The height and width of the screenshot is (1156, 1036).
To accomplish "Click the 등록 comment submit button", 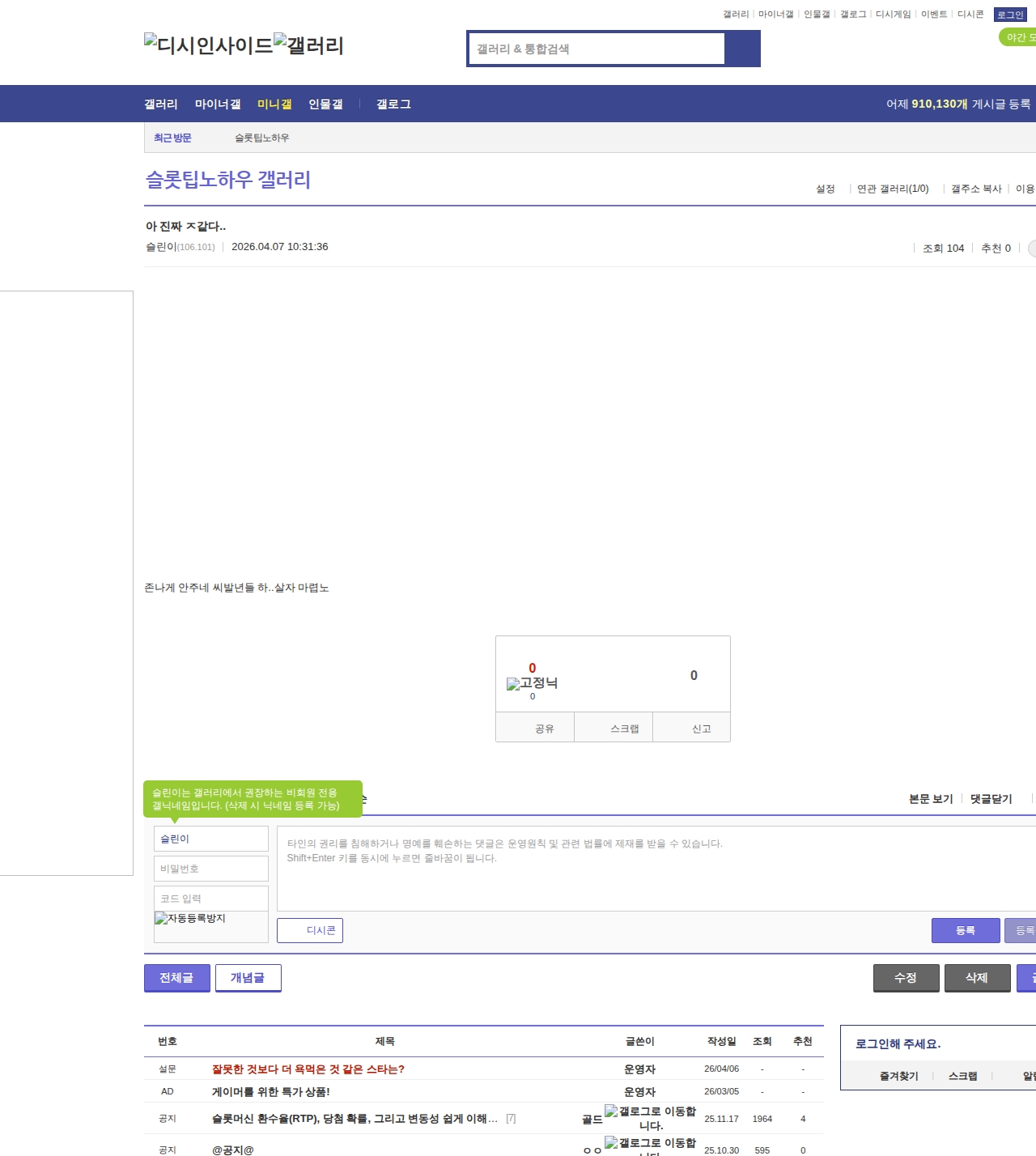I will coord(965,931).
